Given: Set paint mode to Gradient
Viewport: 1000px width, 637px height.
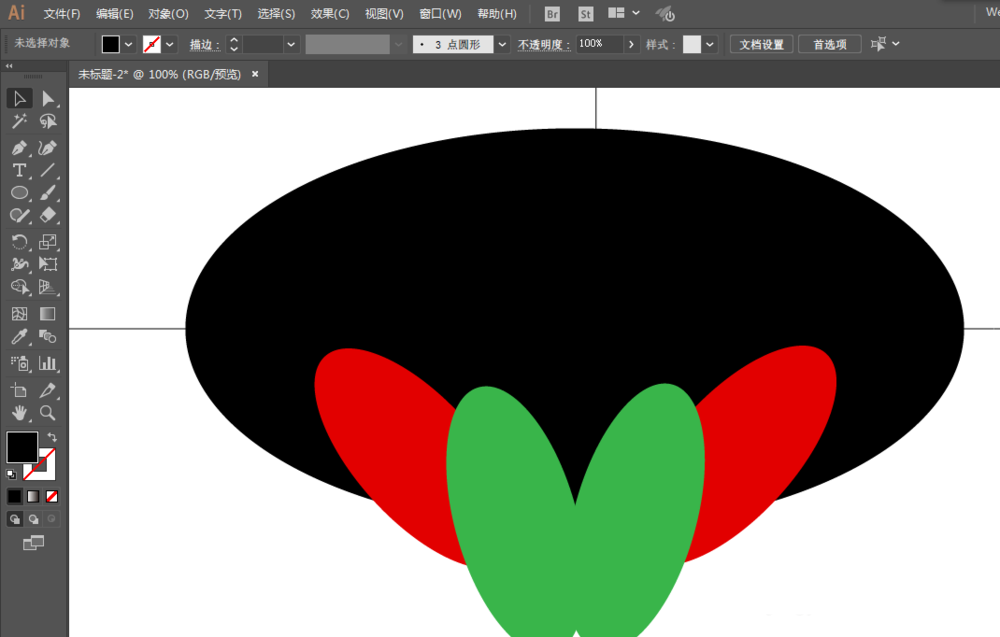Looking at the screenshot, I should [33, 496].
